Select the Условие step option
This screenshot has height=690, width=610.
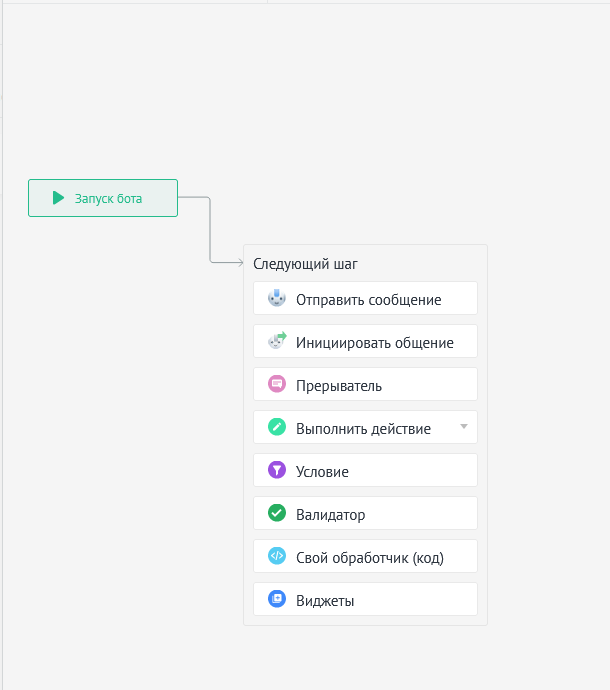click(x=365, y=470)
